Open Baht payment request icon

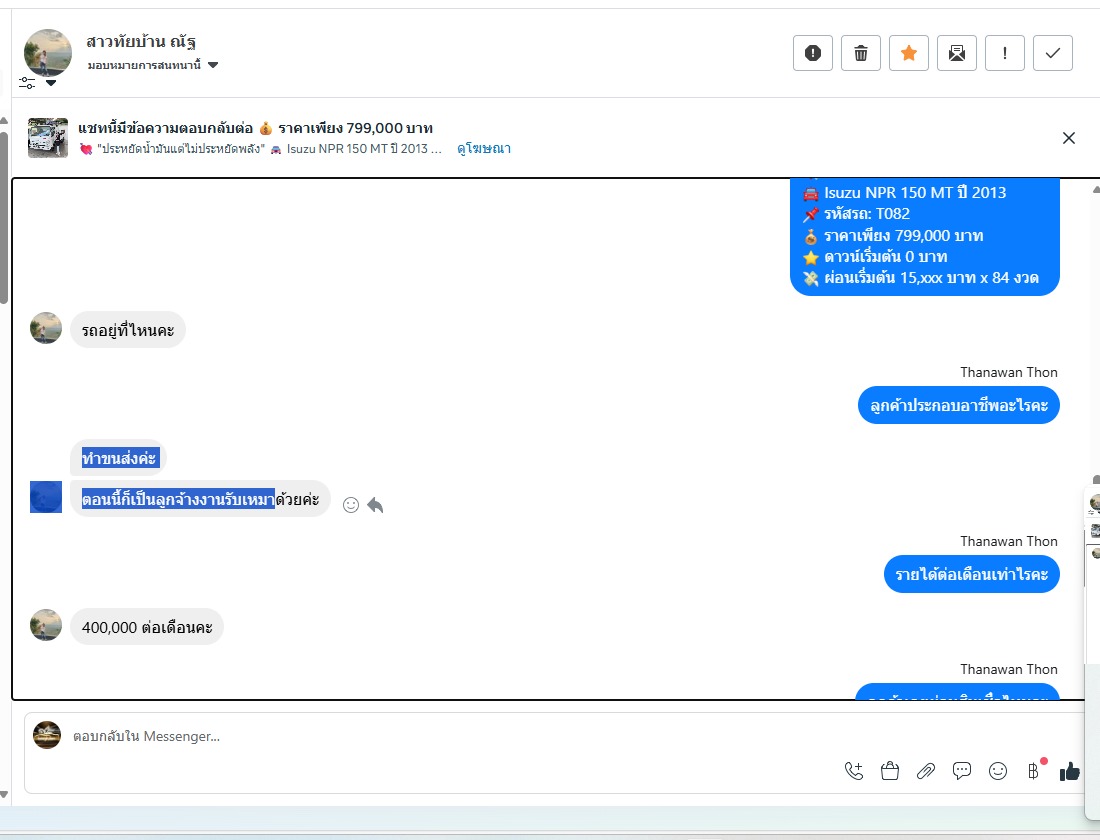click(1034, 771)
